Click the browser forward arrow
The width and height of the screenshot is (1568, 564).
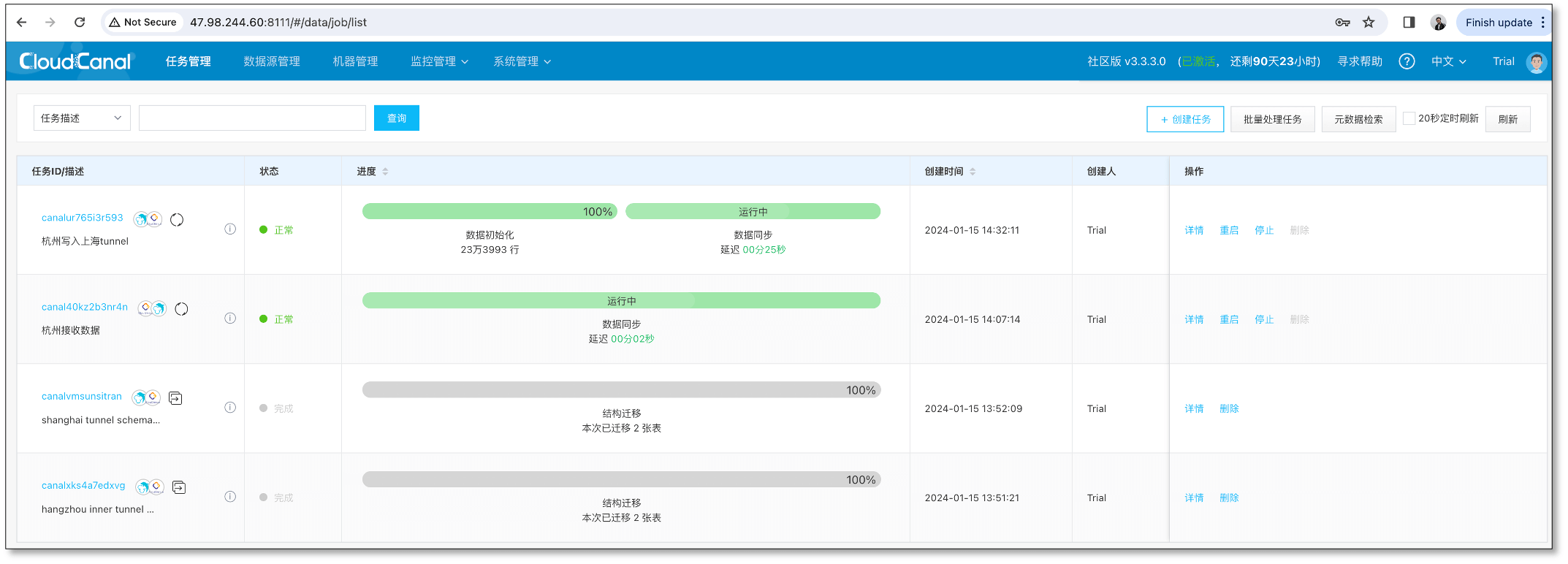click(x=50, y=22)
